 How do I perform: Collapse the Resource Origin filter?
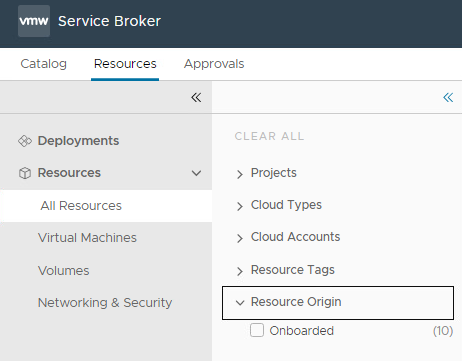(x=240, y=303)
